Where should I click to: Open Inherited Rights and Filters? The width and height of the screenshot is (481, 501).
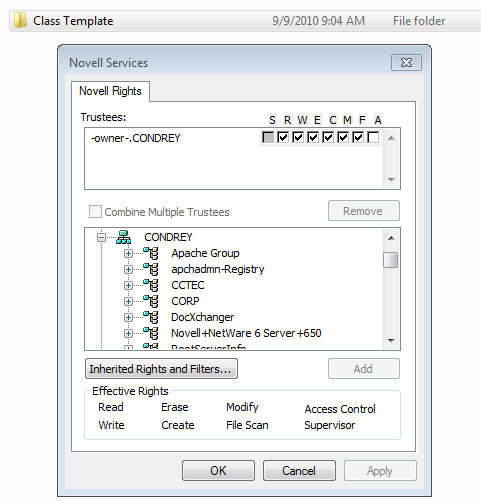[x=161, y=369]
